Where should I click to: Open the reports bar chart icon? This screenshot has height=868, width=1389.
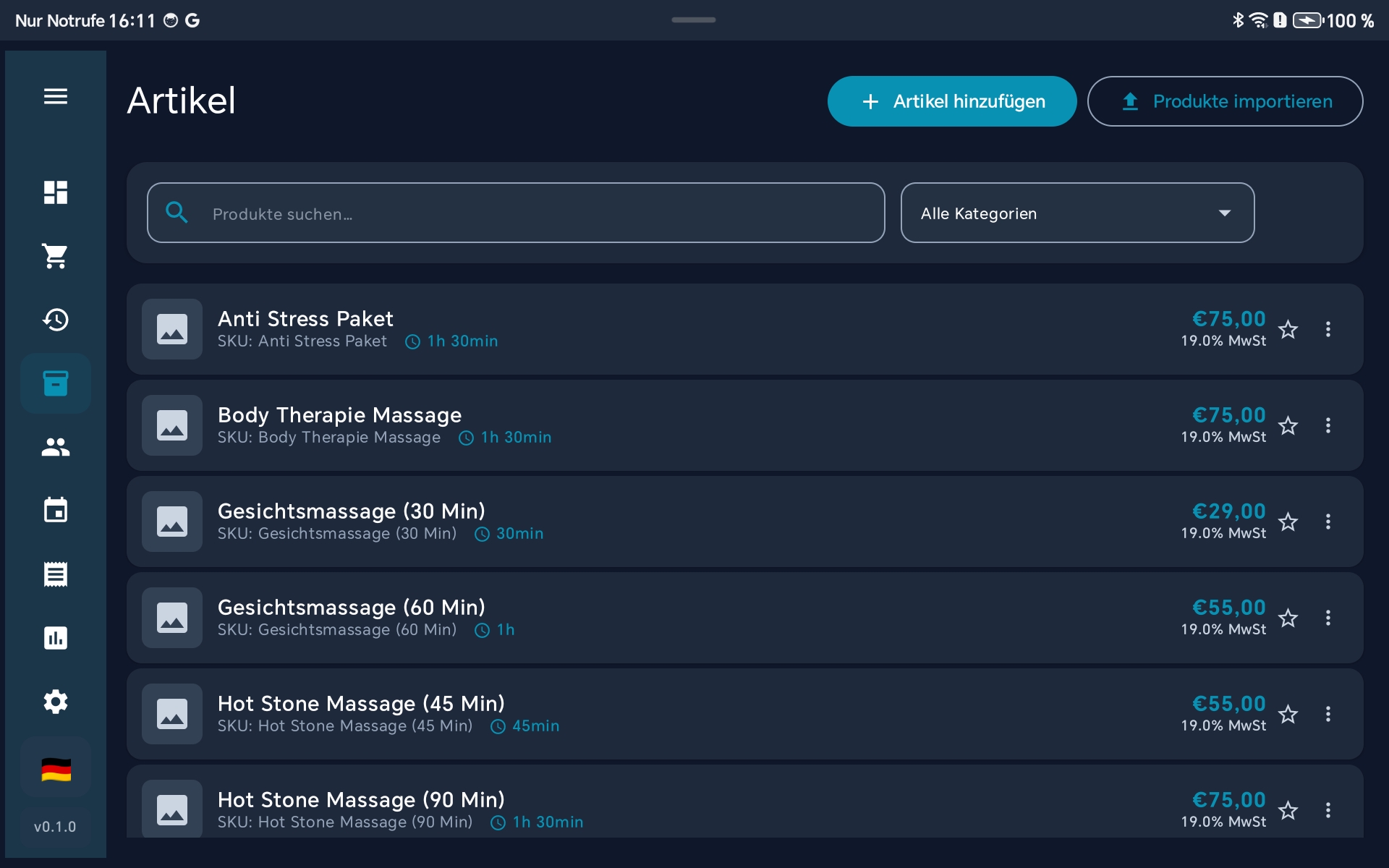click(x=56, y=638)
